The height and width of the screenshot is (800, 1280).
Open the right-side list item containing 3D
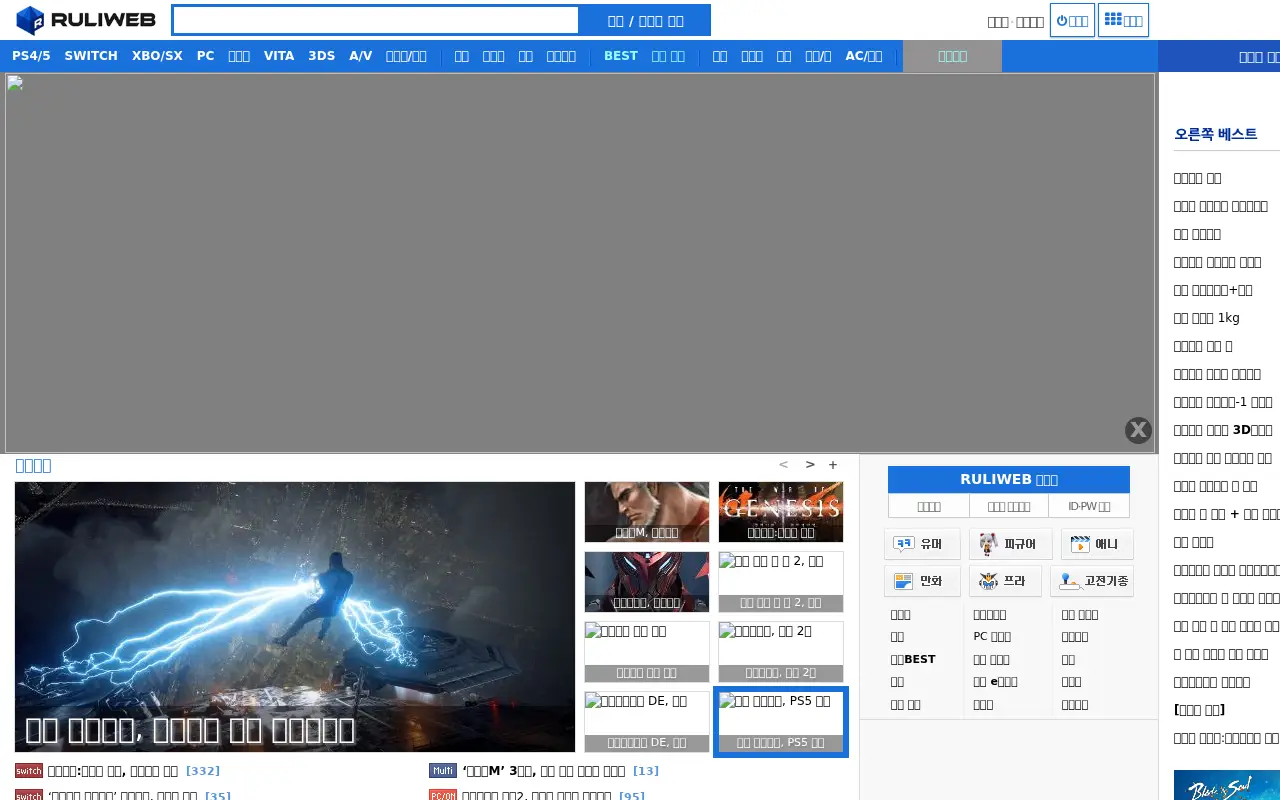pos(1223,430)
